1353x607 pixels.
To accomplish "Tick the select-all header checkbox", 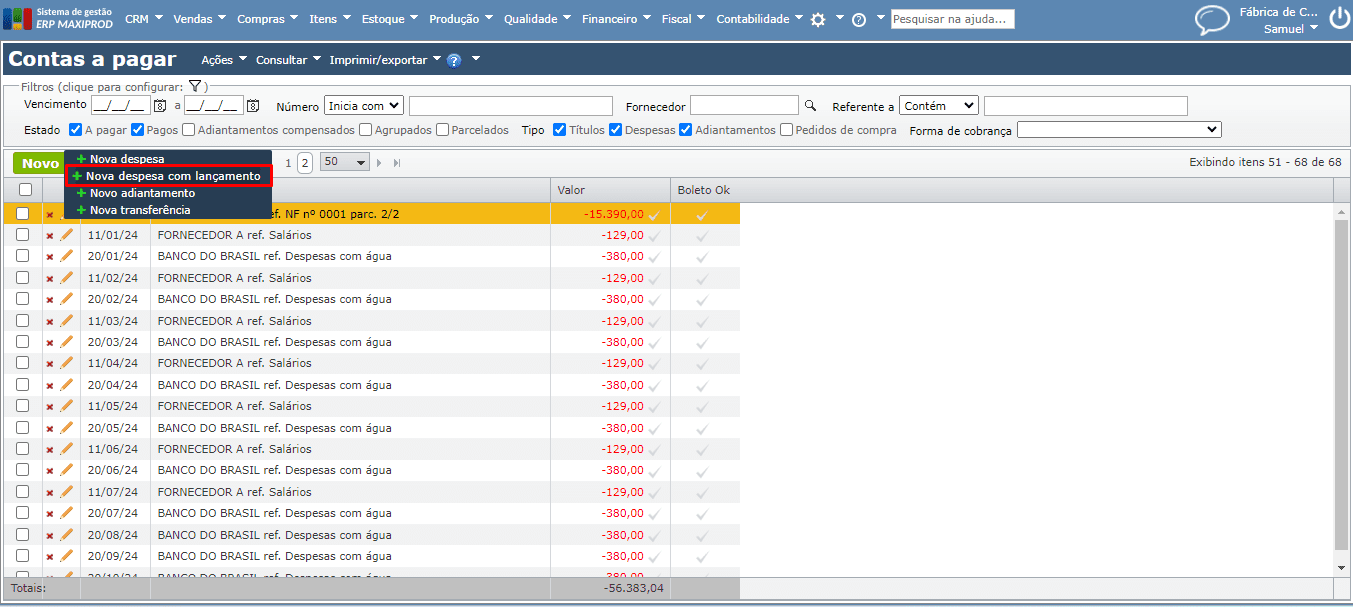I will tap(25, 190).
